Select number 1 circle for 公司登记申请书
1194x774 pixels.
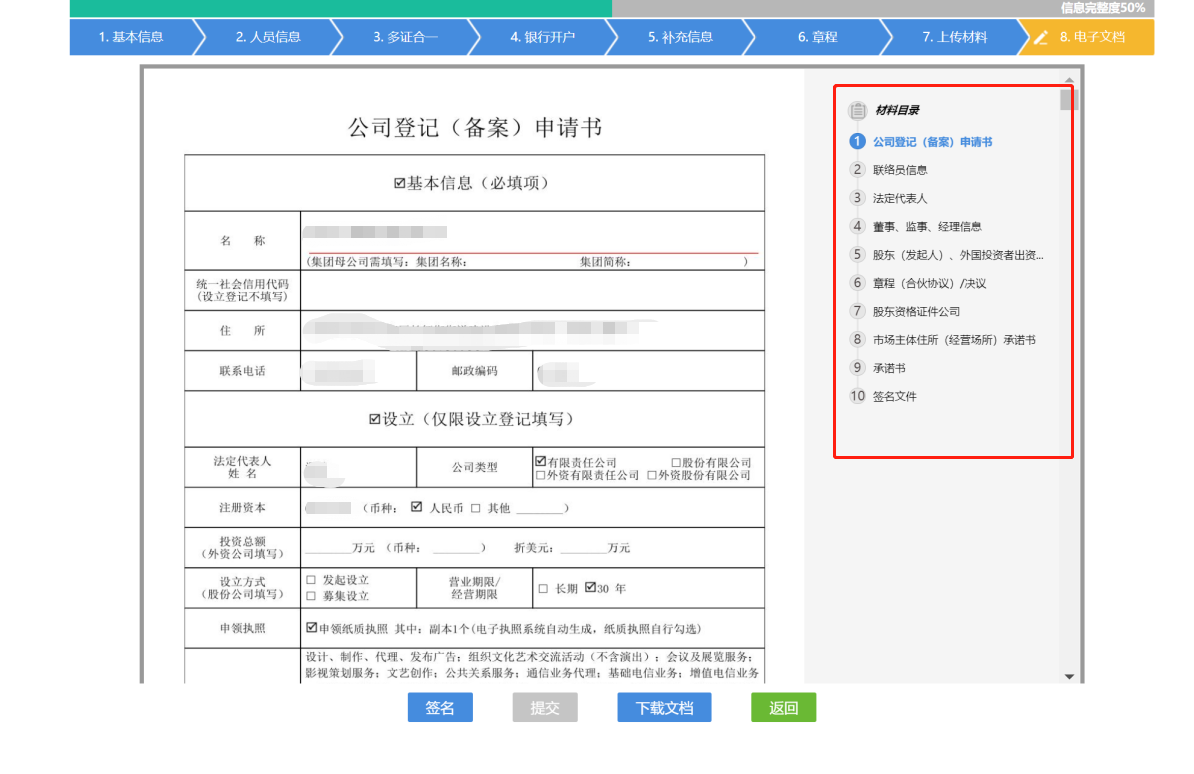pos(857,142)
